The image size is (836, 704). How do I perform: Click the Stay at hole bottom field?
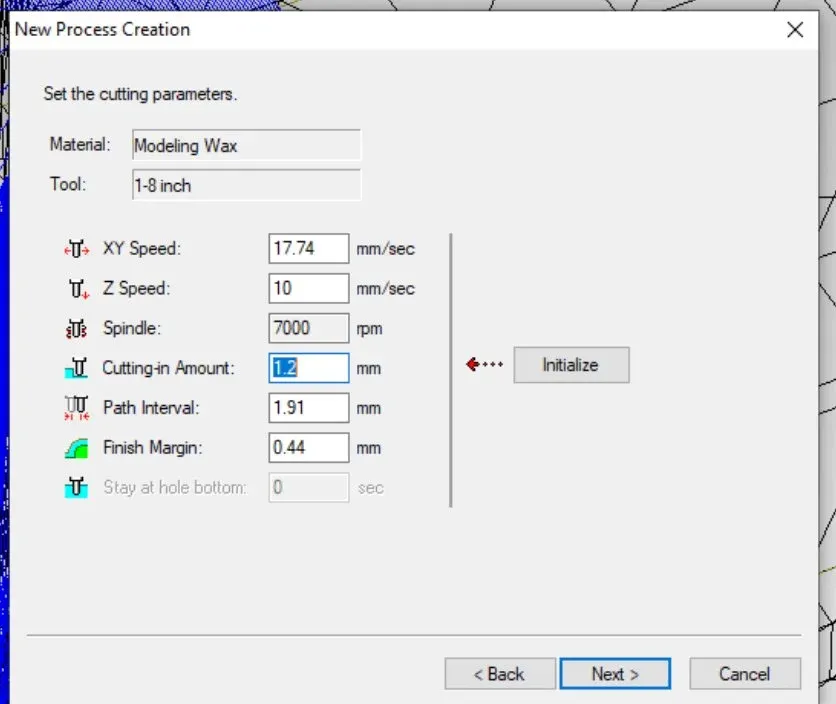point(309,487)
